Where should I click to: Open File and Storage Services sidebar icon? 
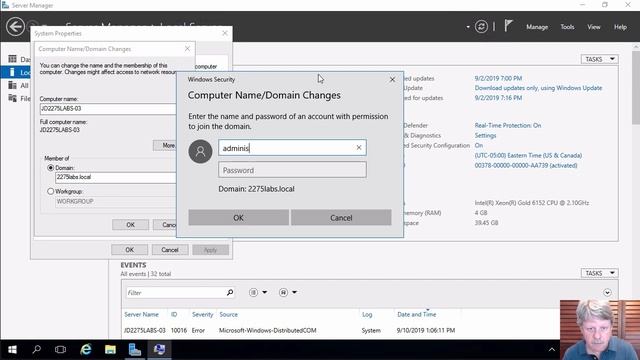click(13, 98)
